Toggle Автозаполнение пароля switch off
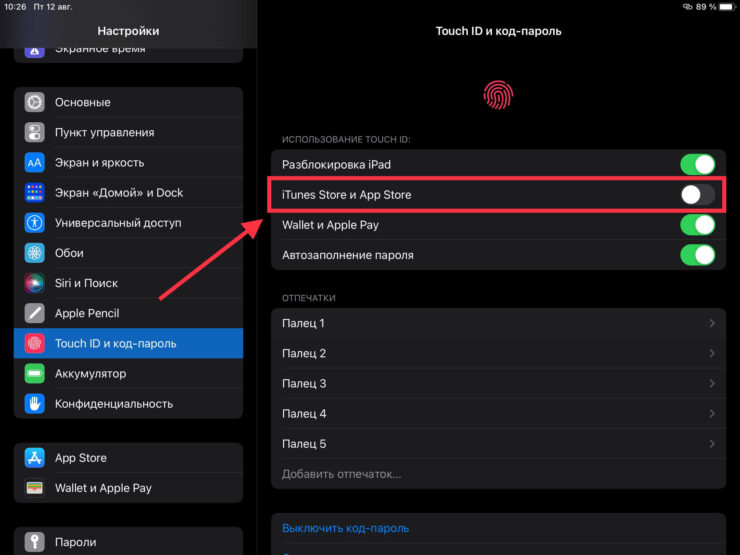This screenshot has width=740, height=555. coord(697,255)
